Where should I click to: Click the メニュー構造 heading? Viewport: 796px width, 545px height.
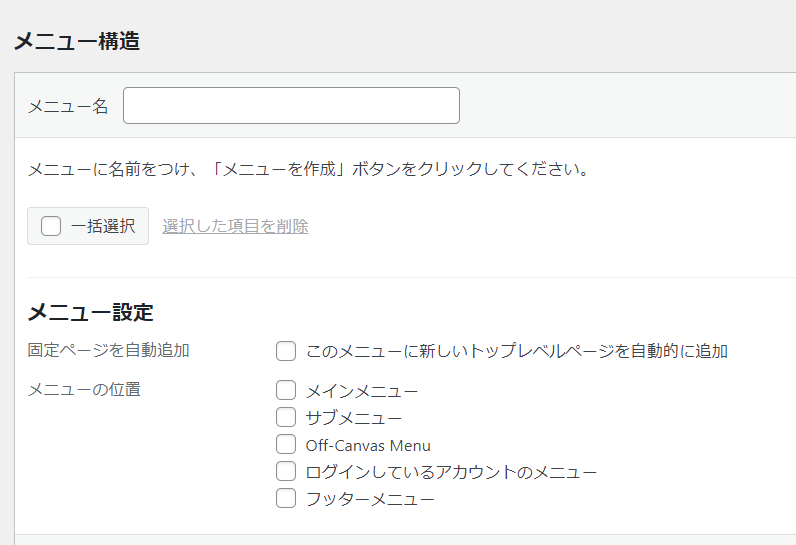[x=77, y=41]
